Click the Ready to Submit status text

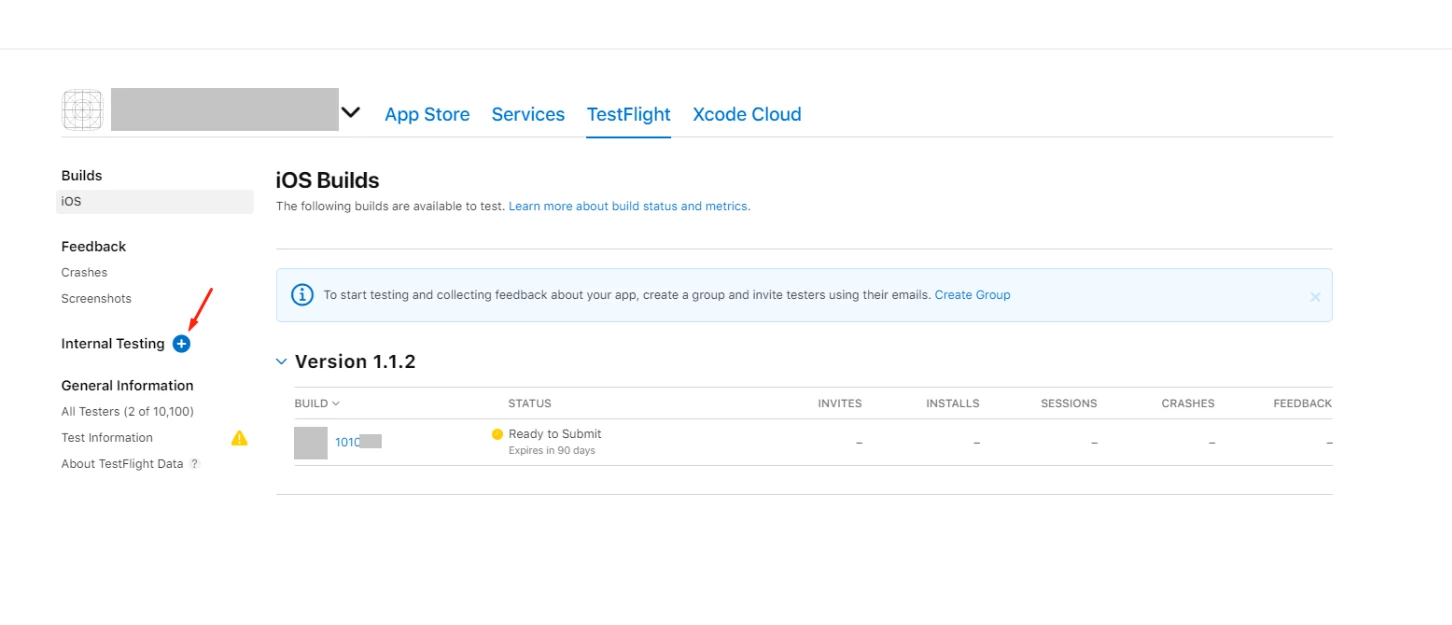(555, 434)
